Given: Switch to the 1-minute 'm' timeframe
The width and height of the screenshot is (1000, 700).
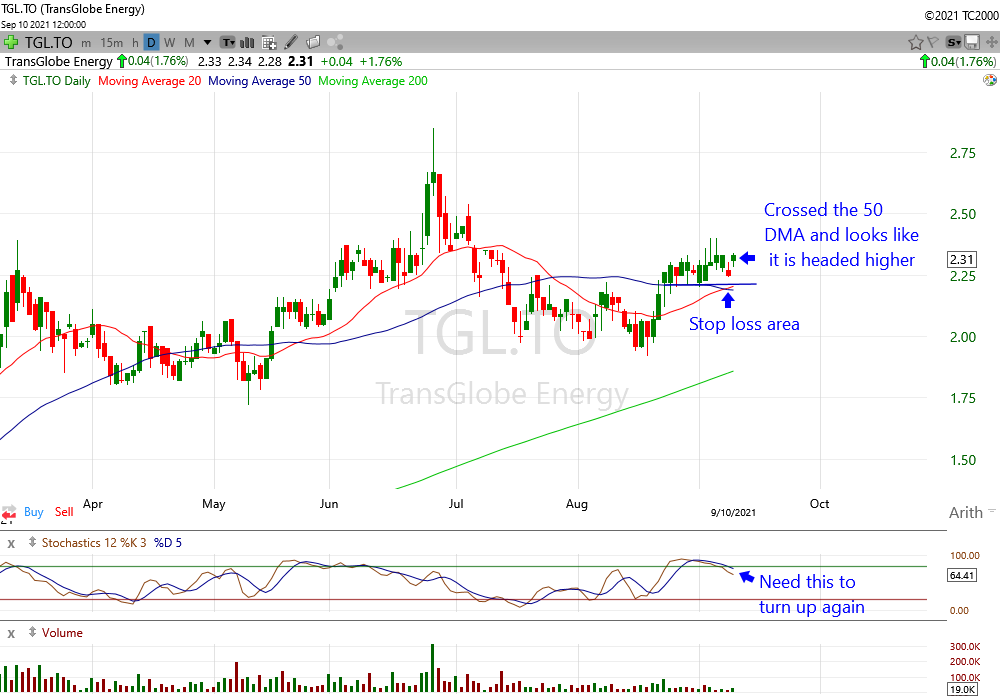Looking at the screenshot, I should [x=86, y=43].
